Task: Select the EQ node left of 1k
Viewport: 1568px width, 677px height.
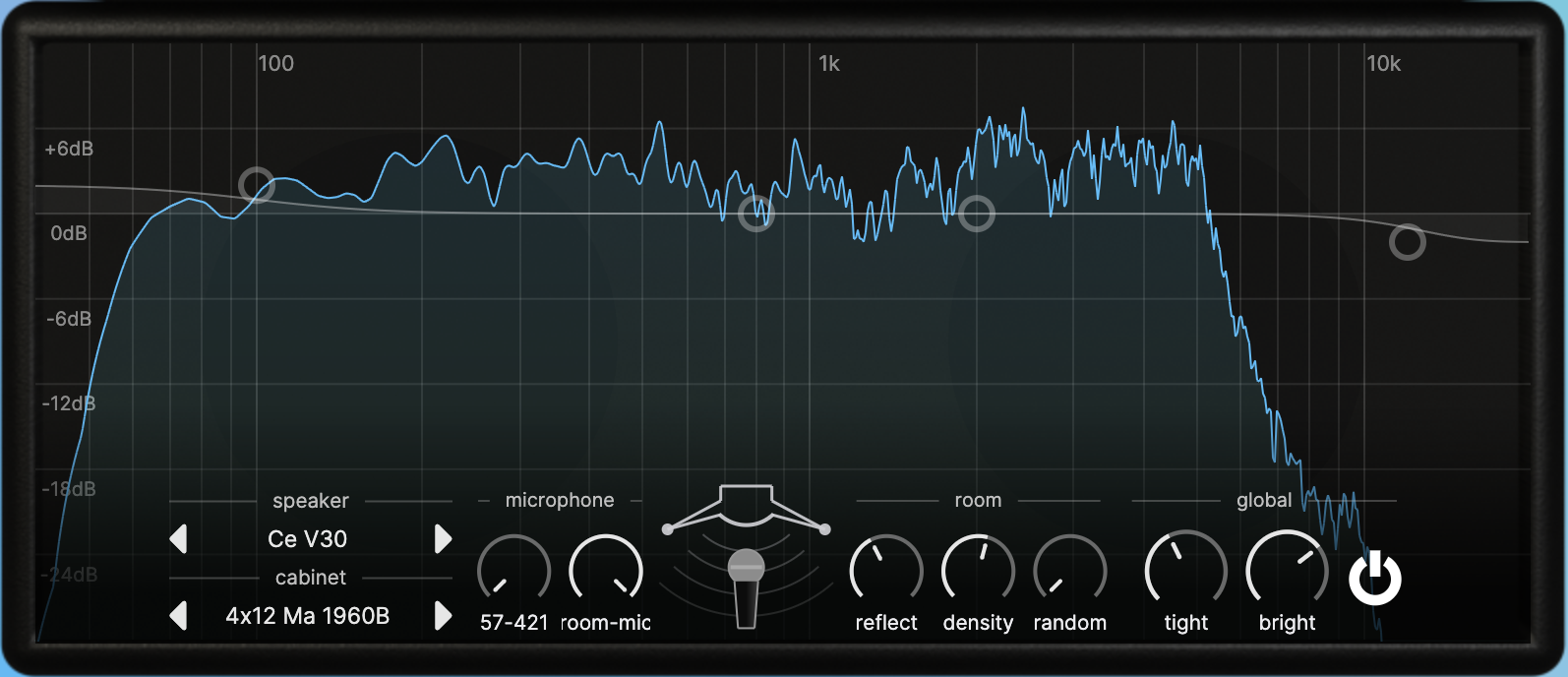Action: tap(756, 214)
